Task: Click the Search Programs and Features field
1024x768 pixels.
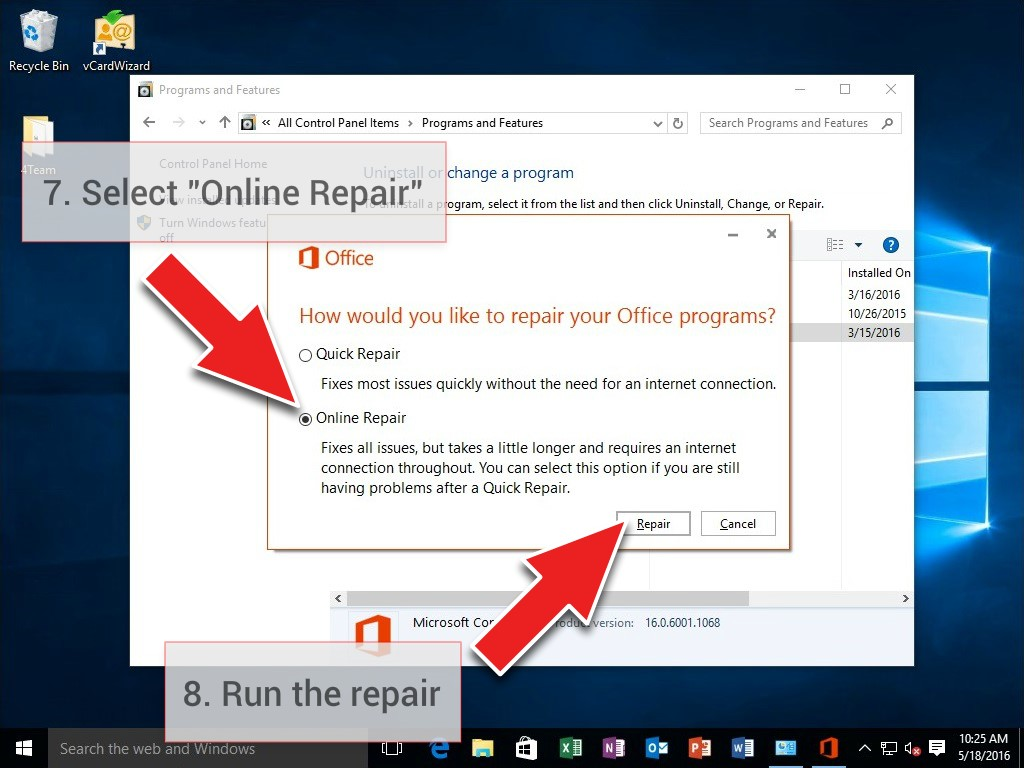Action: [x=790, y=123]
